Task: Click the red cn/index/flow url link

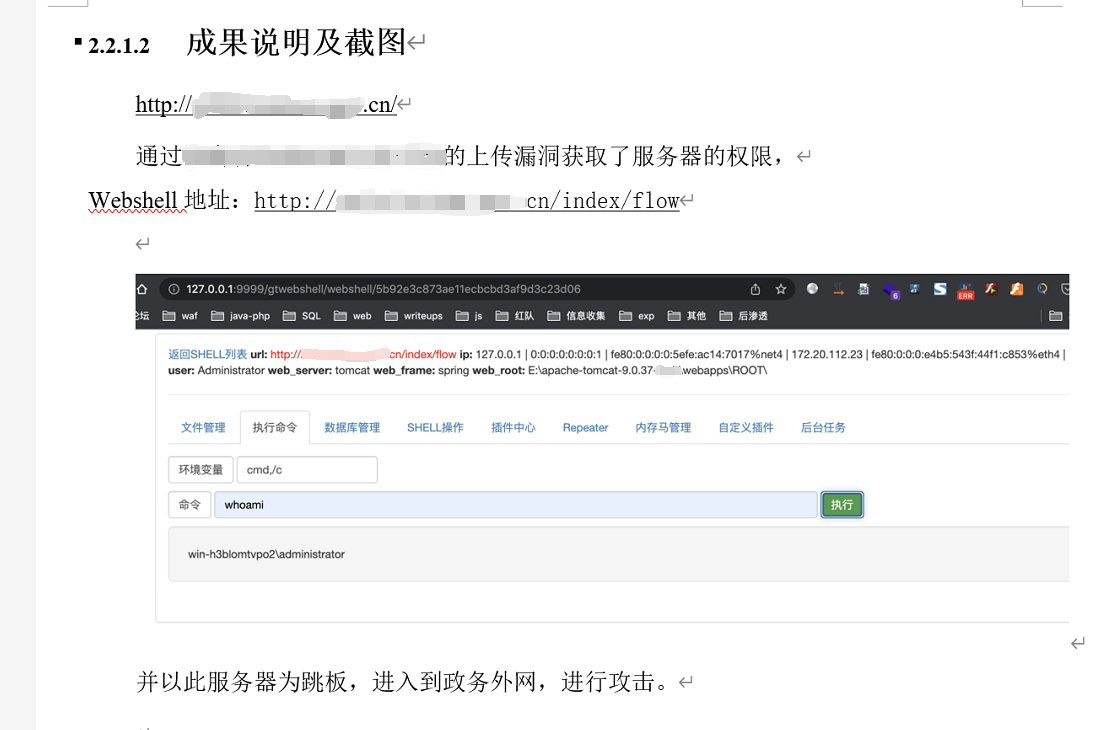Action: [x=363, y=354]
